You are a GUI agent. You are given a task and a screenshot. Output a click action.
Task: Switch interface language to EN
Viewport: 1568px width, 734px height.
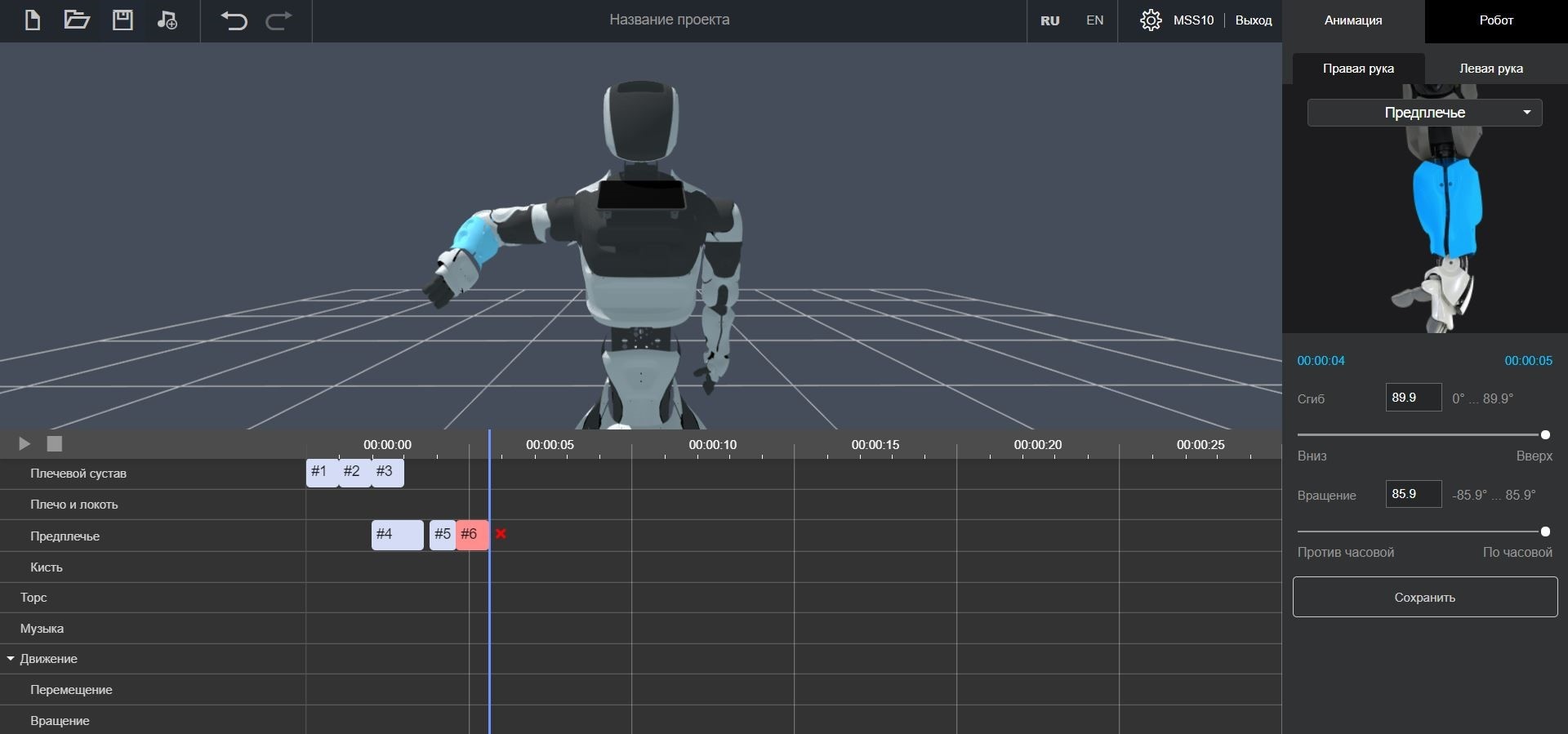(x=1094, y=20)
